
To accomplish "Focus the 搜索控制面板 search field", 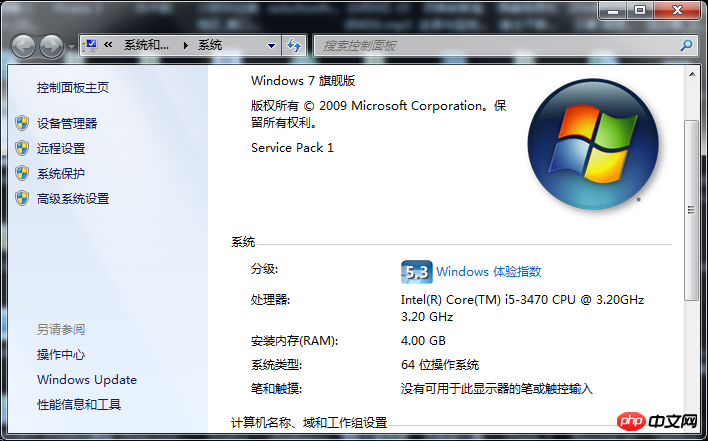I will coord(496,46).
